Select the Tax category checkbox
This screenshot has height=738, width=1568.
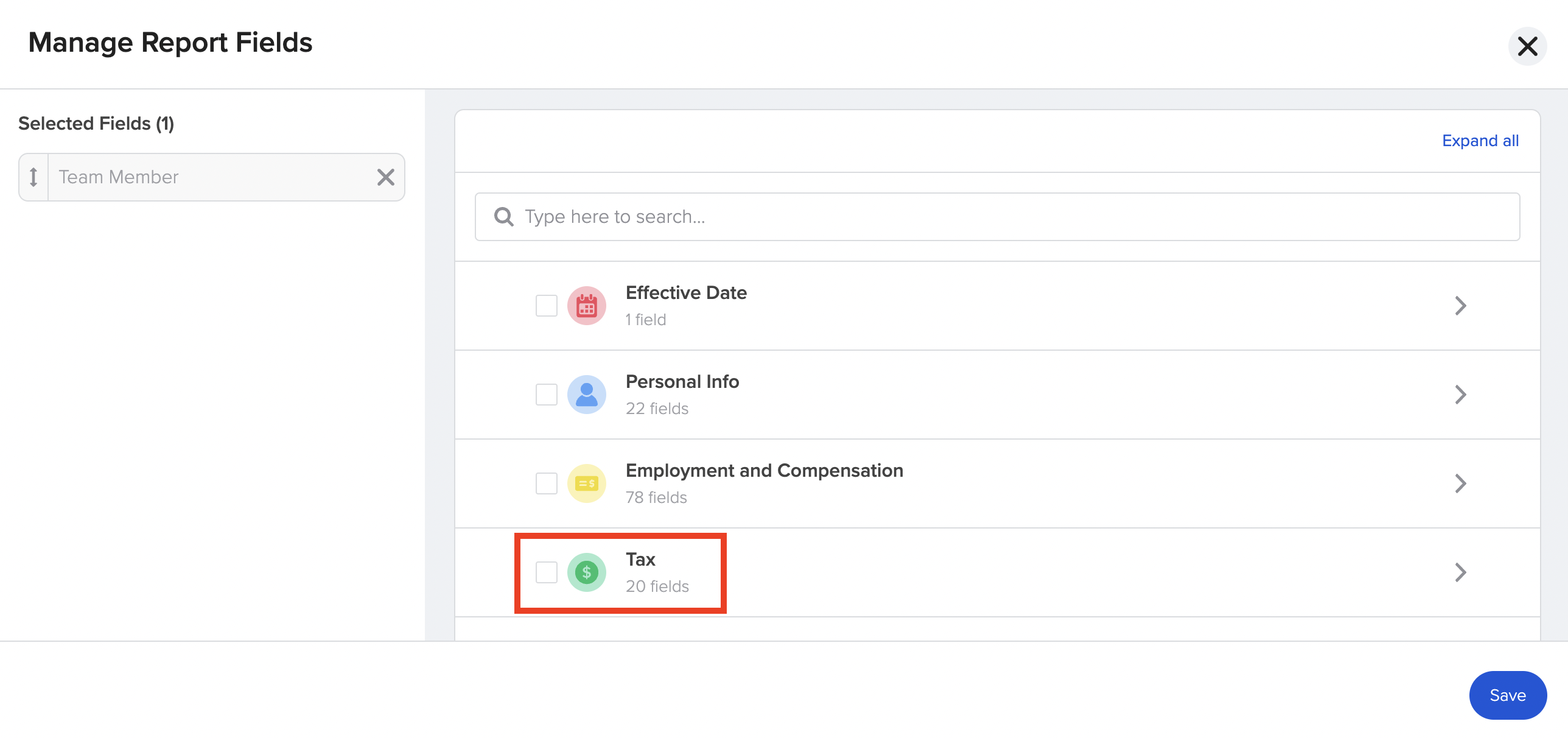coord(546,572)
